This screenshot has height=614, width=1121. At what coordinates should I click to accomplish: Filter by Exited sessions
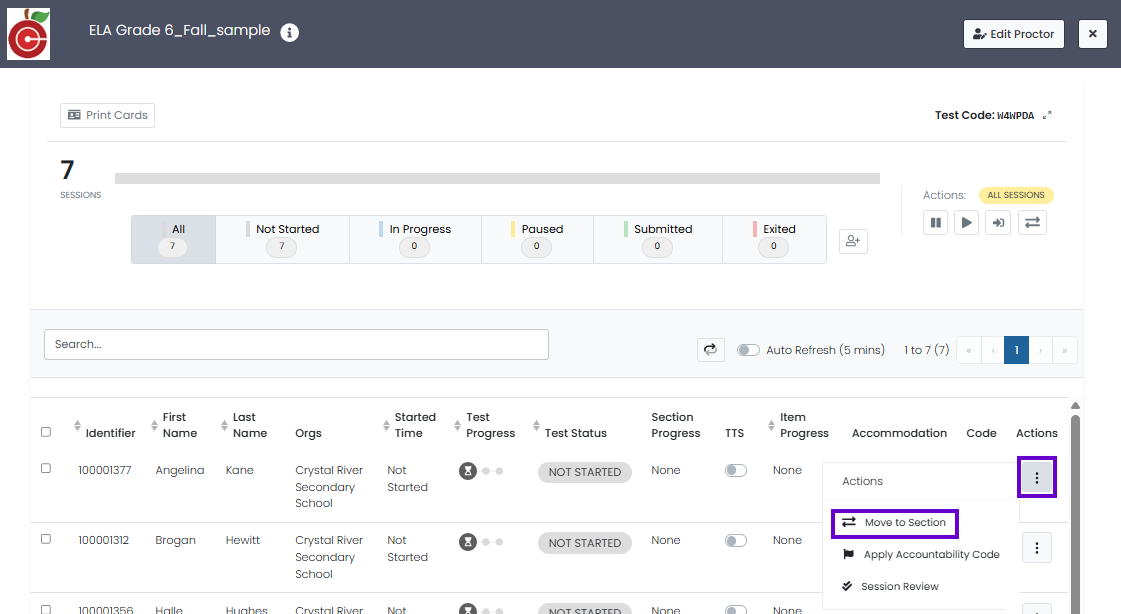click(774, 239)
